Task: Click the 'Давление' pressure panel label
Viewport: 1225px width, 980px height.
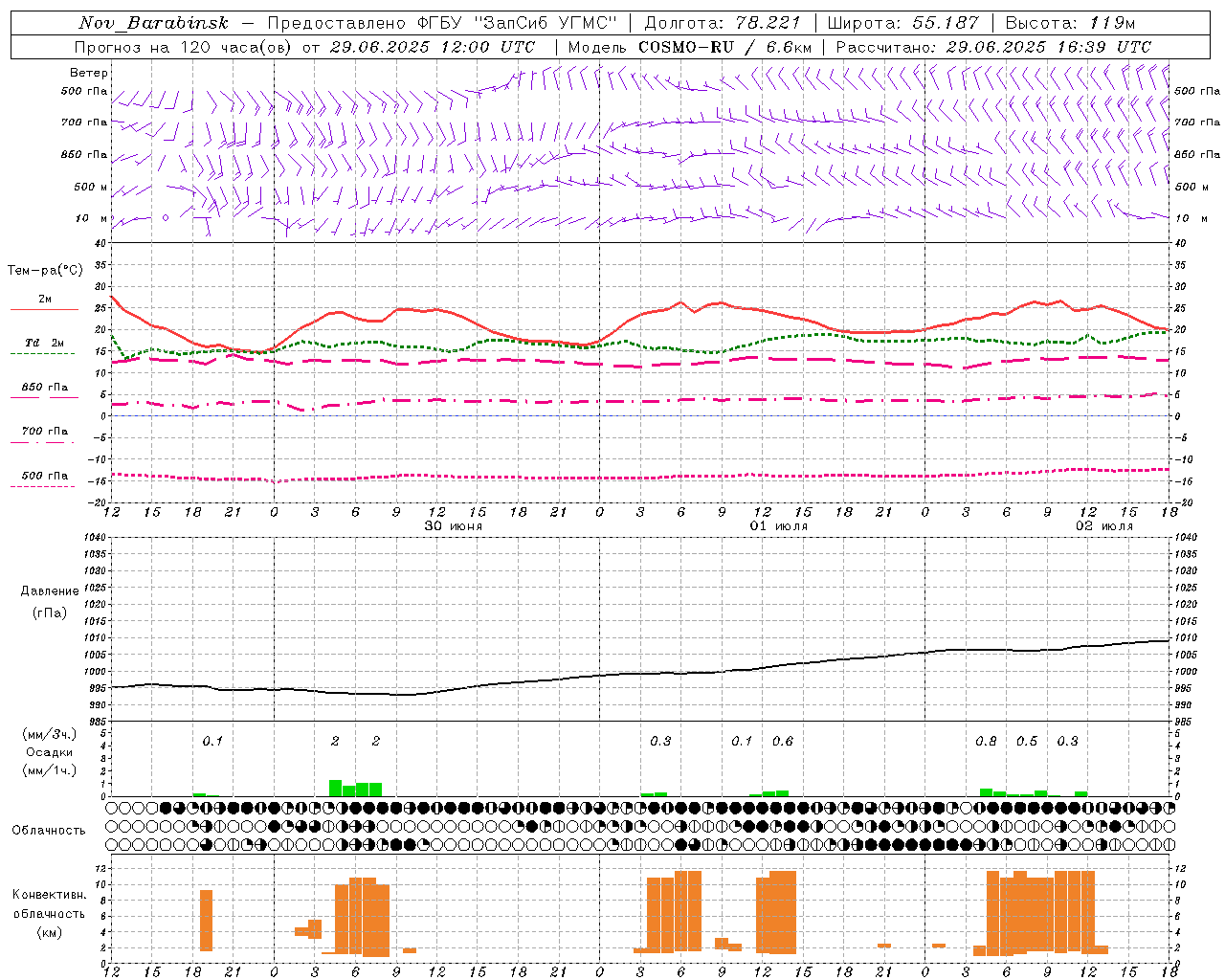Action: pyautogui.click(x=50, y=591)
